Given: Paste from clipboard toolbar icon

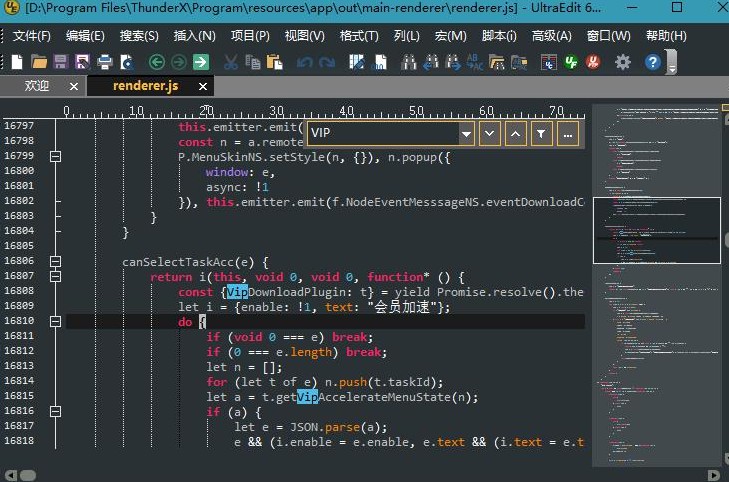Looking at the screenshot, I should [274, 62].
